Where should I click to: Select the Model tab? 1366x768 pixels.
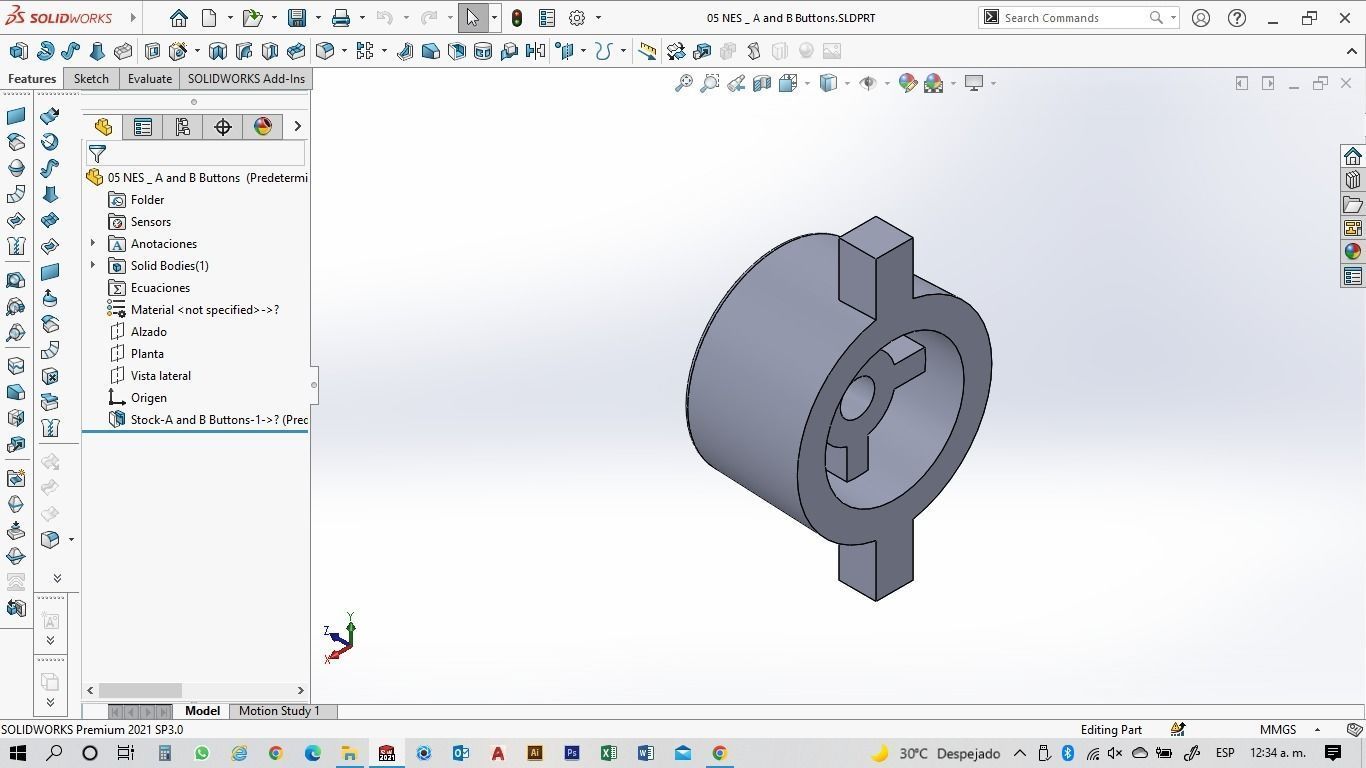202,711
